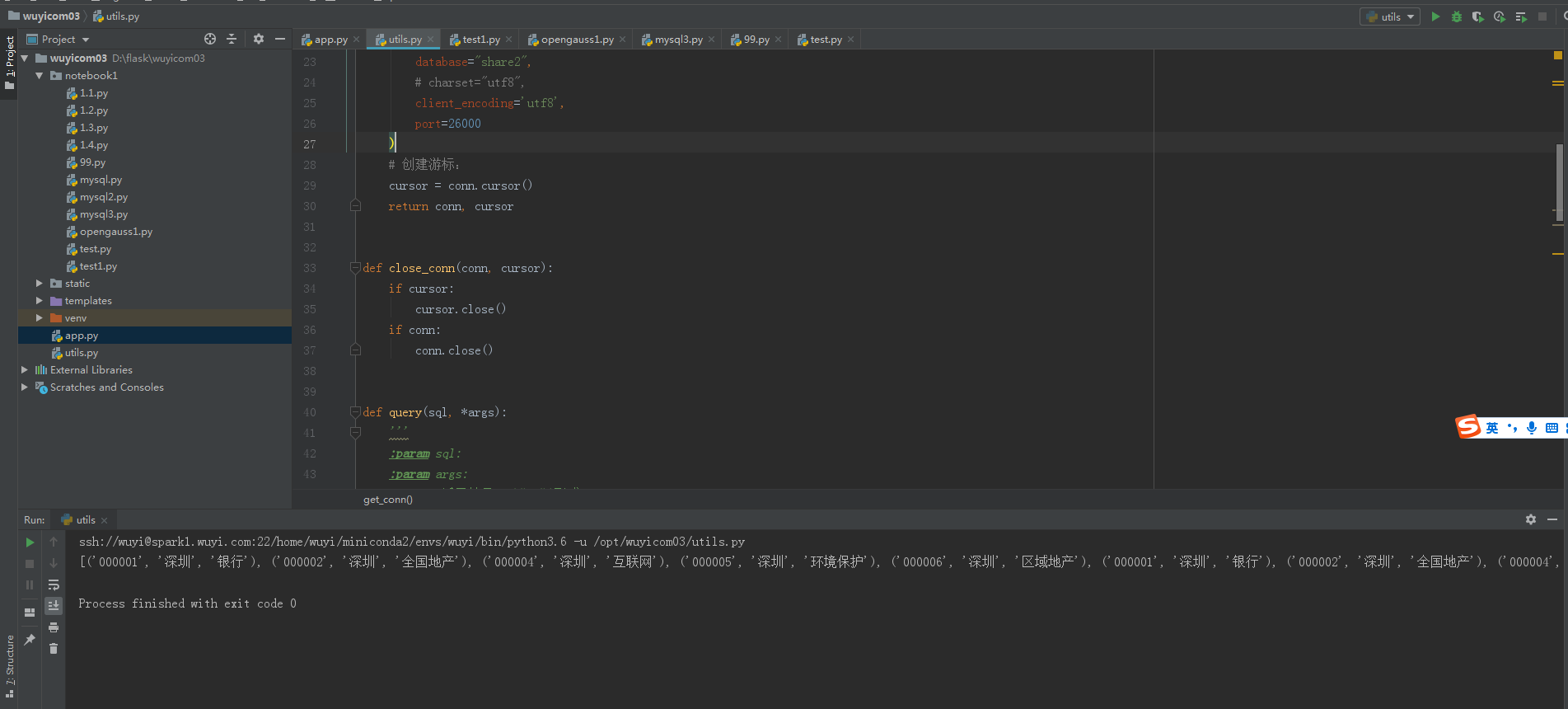Click the Profile run icon in toolbar
Screen dimensions: 1568x709
(1500, 16)
